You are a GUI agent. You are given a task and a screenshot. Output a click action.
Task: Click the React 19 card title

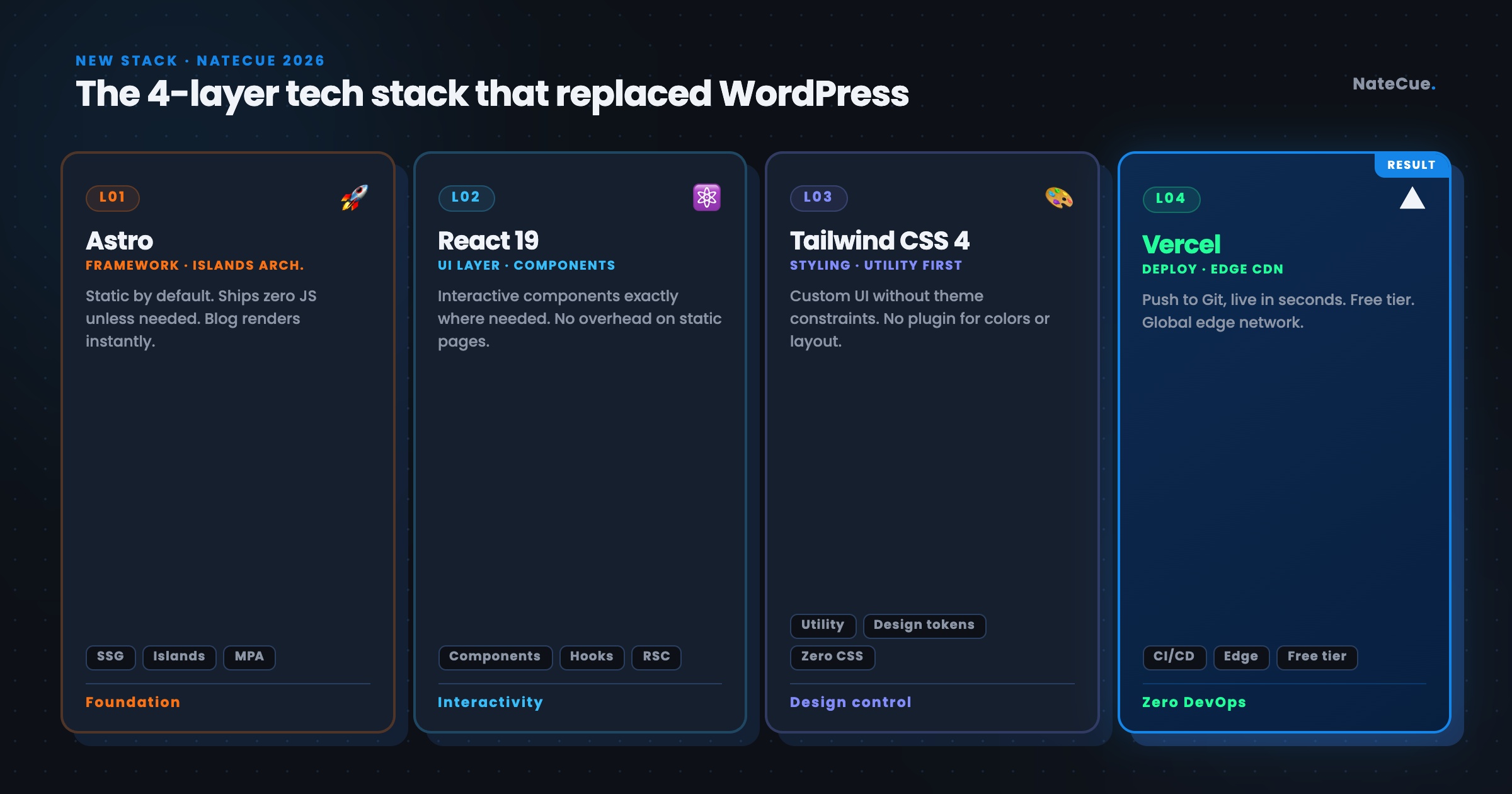click(488, 241)
